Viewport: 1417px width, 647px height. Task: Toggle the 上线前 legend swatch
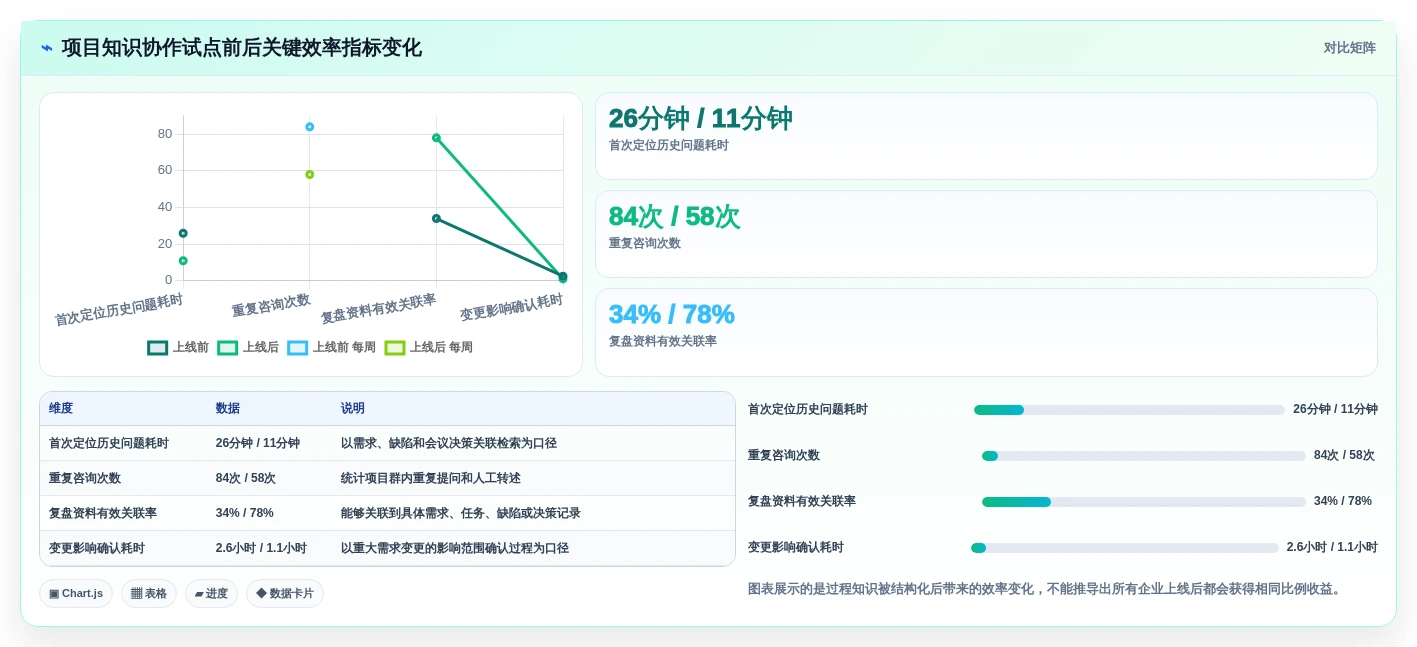[158, 348]
